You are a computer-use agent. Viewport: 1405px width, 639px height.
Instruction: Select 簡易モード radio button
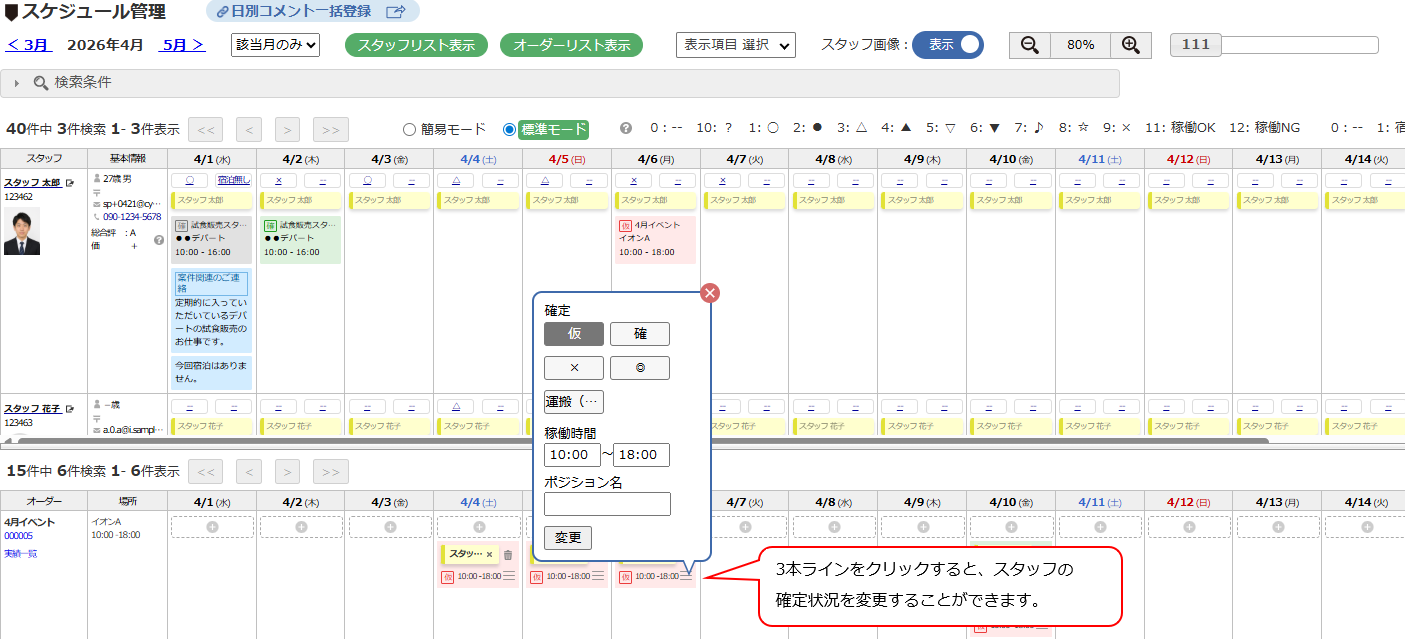point(409,129)
